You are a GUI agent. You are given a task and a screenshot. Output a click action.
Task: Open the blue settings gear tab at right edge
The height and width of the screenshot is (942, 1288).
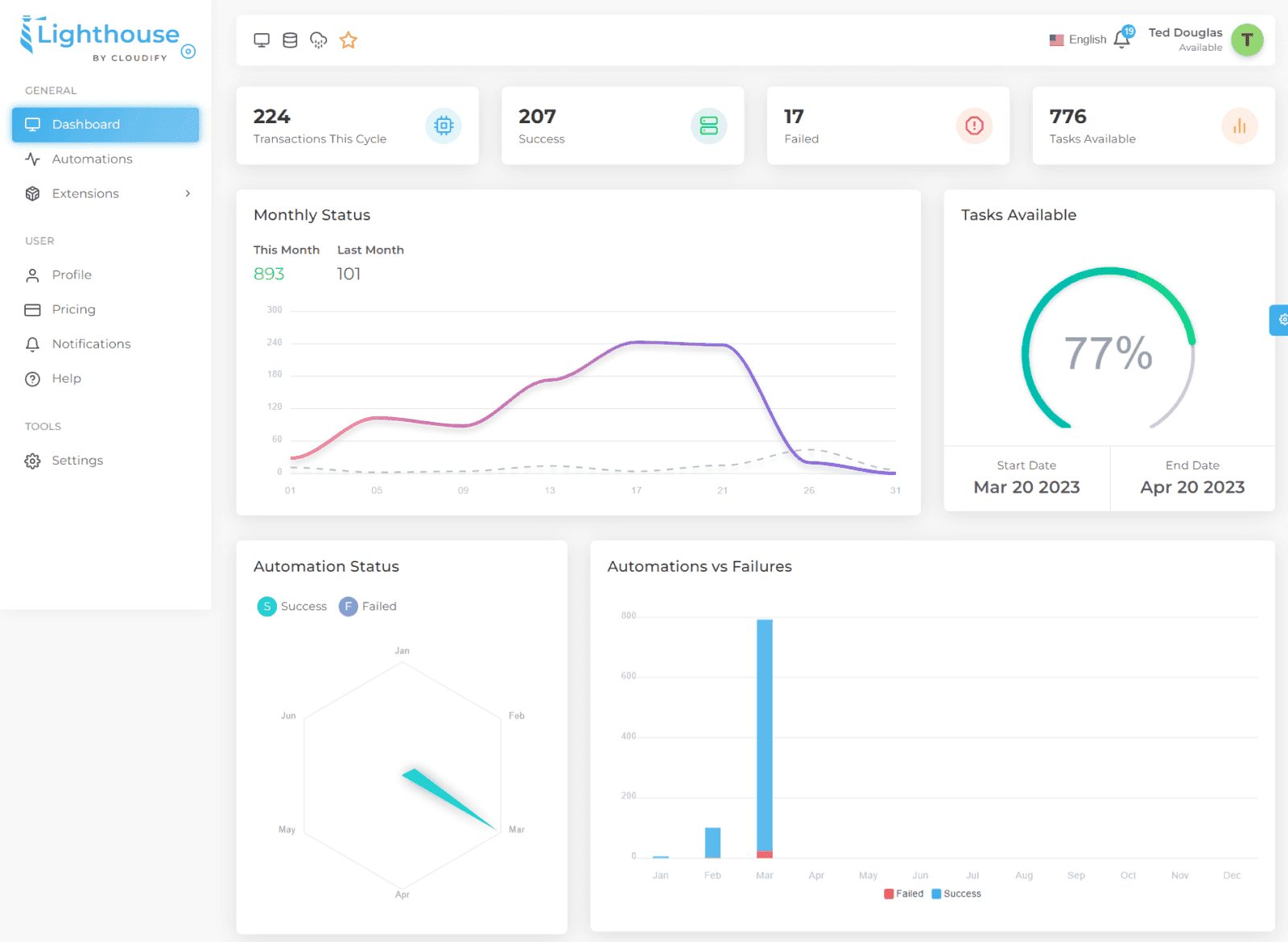[x=1280, y=320]
